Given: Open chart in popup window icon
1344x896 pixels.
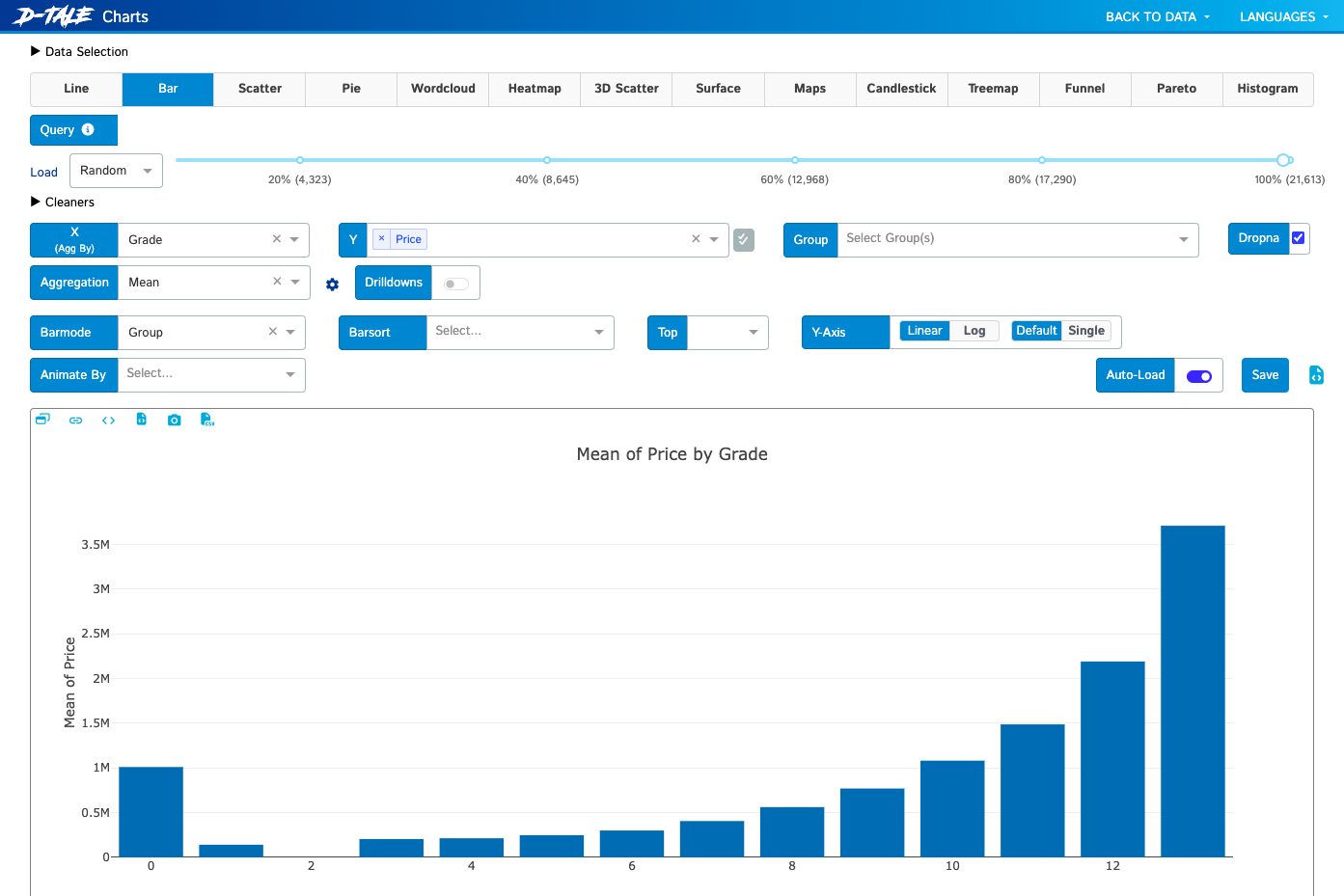Looking at the screenshot, I should 42,420.
